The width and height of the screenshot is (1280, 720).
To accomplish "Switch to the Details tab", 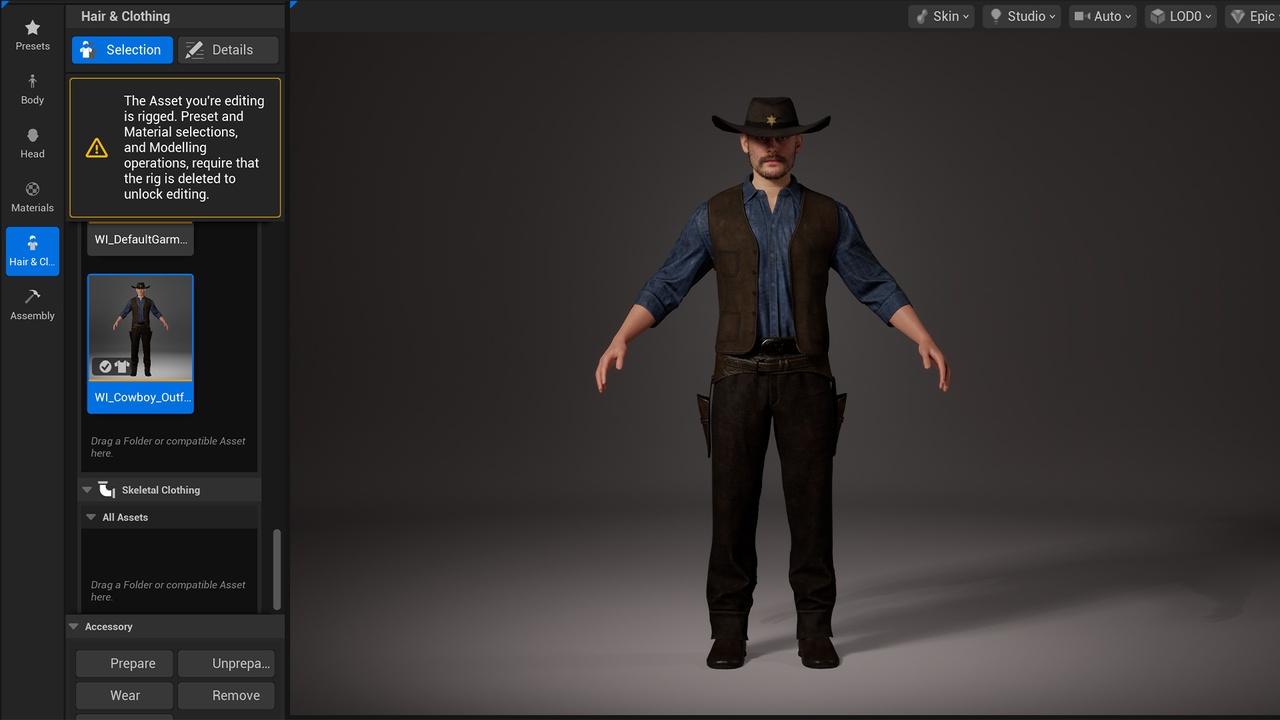I will (228, 50).
